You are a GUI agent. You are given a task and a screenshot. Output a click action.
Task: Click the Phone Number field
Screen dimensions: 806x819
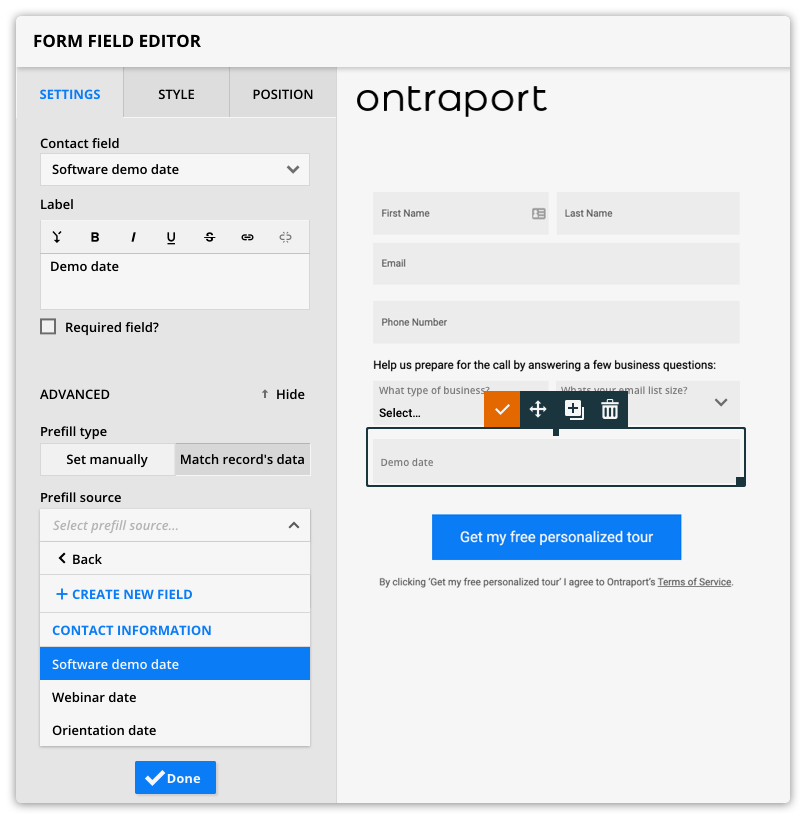(556, 322)
